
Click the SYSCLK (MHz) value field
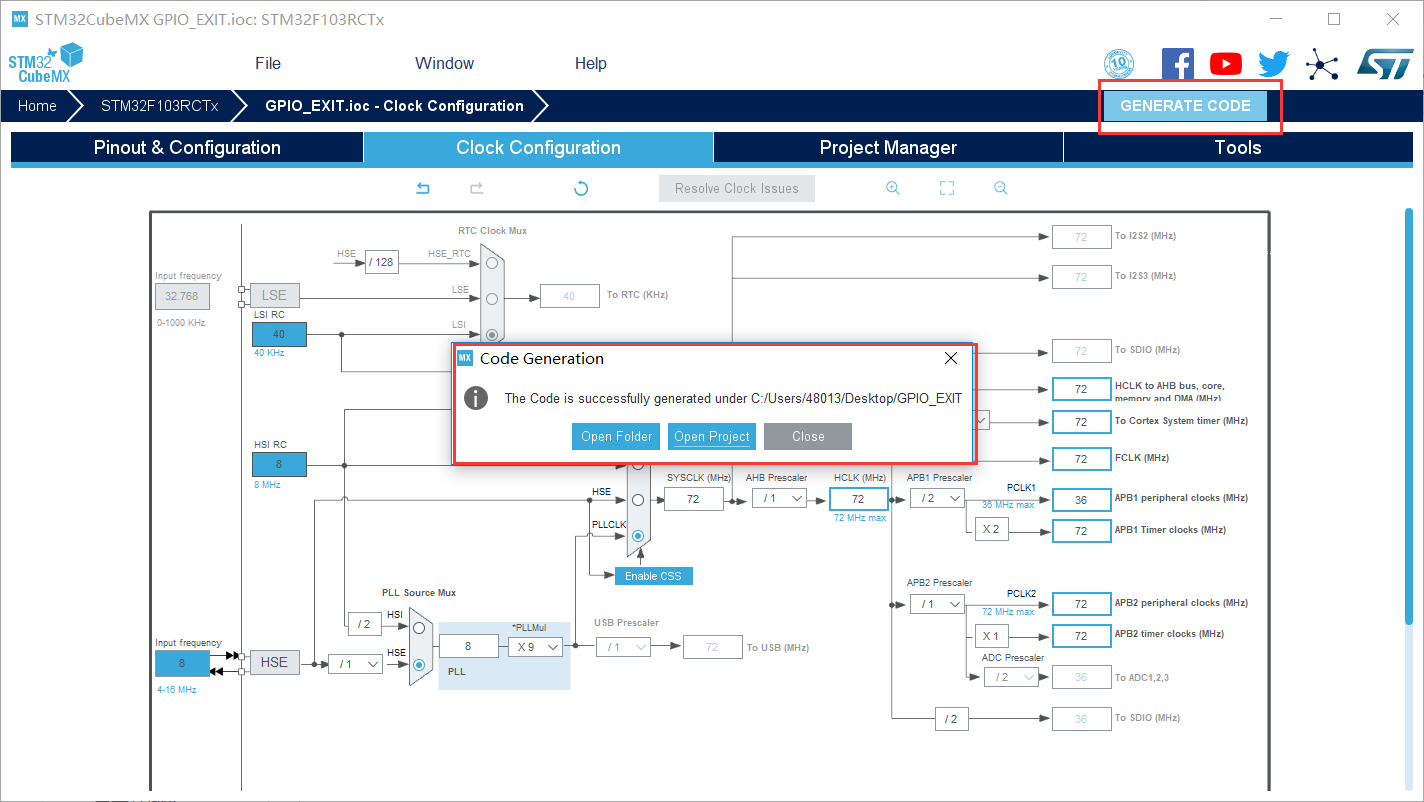[693, 498]
